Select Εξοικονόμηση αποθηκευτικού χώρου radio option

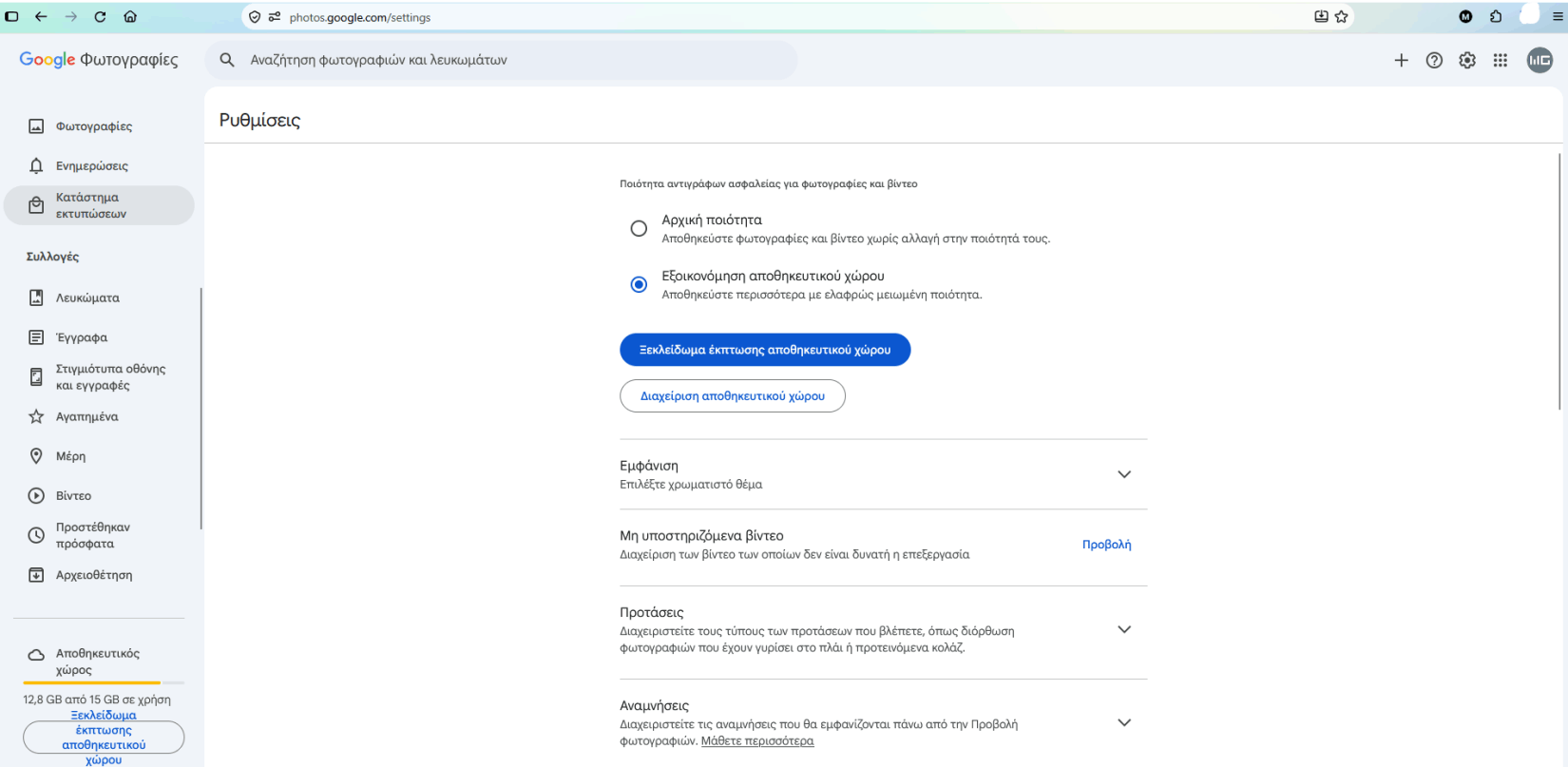coord(639,284)
